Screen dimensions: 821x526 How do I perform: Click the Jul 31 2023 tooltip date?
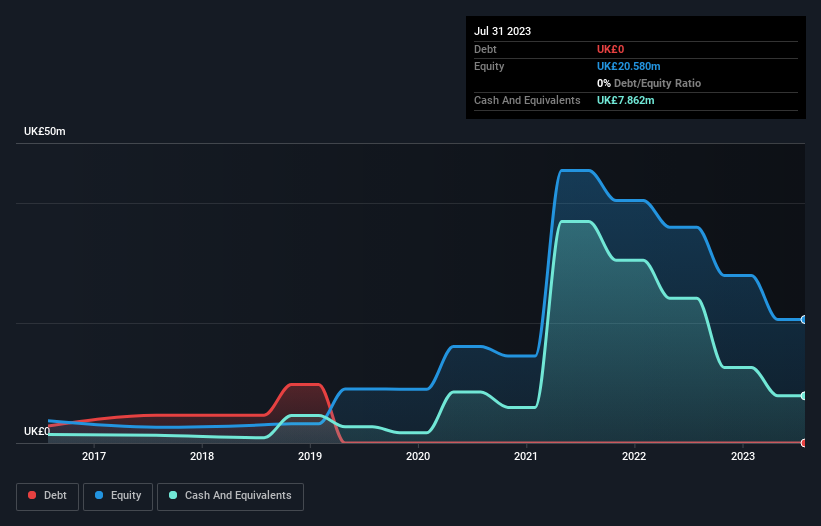click(502, 31)
